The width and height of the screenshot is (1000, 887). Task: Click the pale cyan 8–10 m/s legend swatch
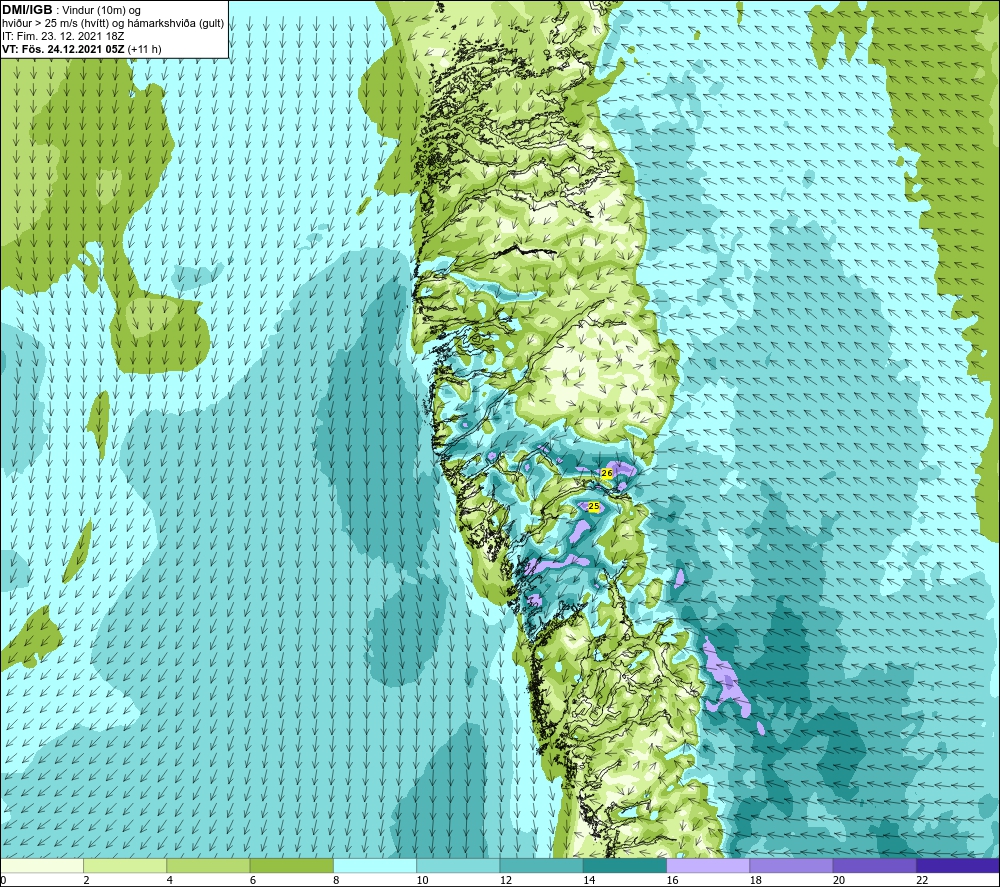pos(375,866)
